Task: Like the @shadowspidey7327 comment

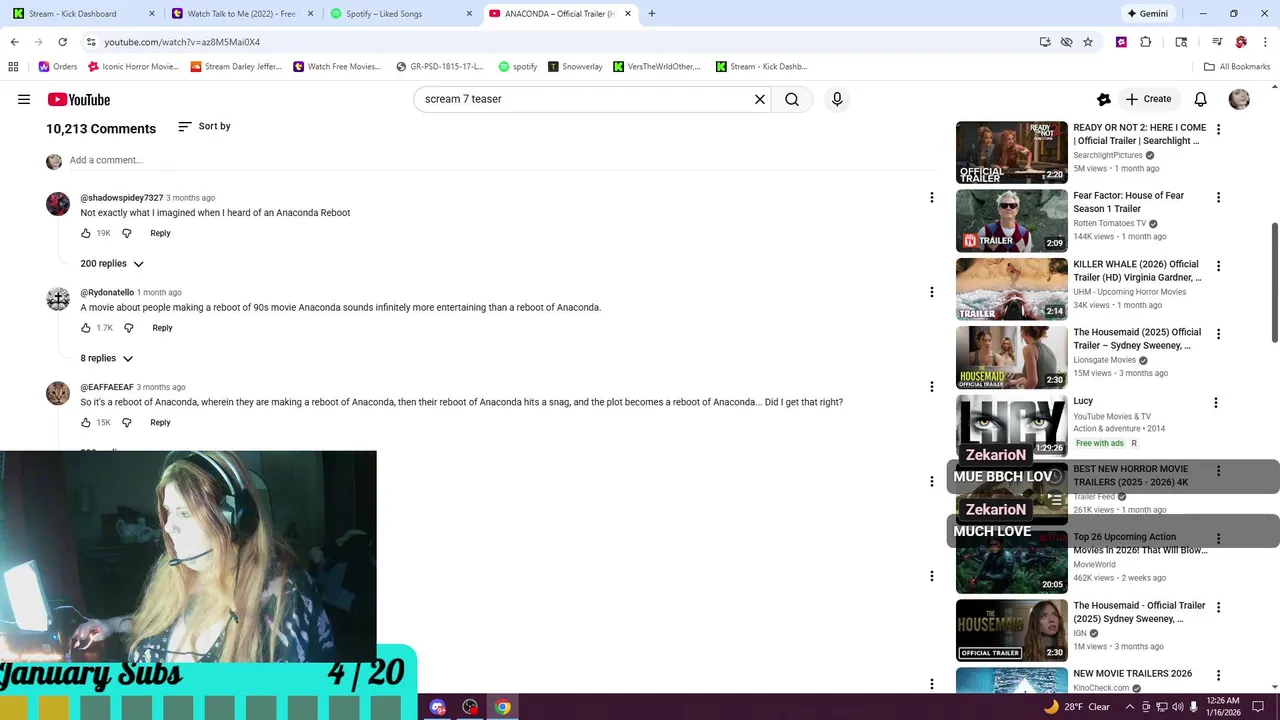Action: click(x=86, y=233)
